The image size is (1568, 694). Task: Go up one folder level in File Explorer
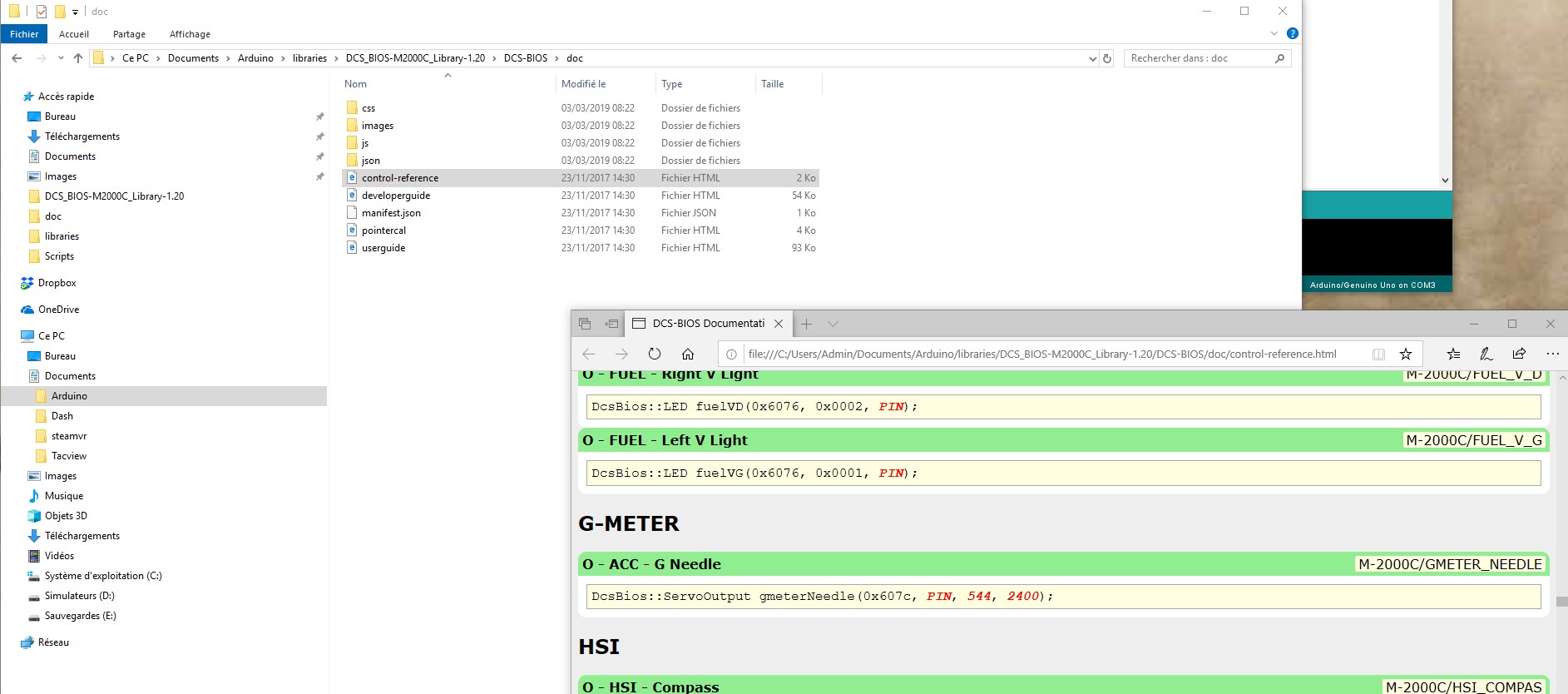[x=78, y=58]
